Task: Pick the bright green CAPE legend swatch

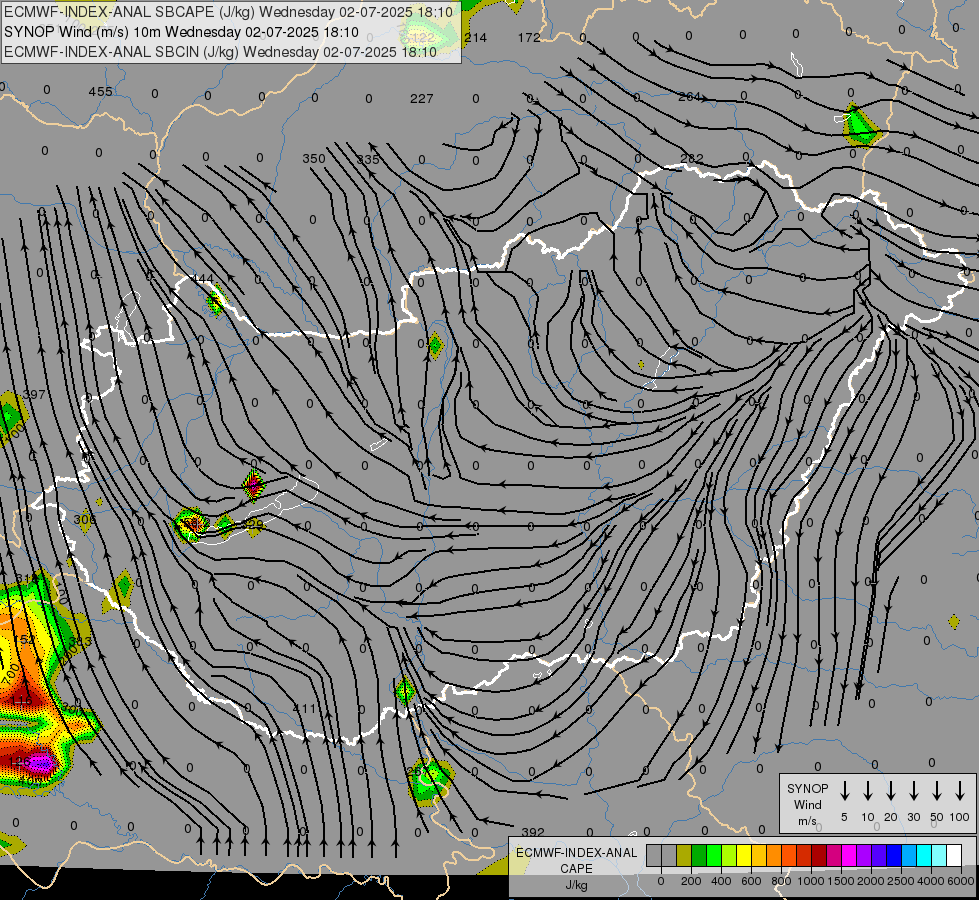Action: point(714,856)
